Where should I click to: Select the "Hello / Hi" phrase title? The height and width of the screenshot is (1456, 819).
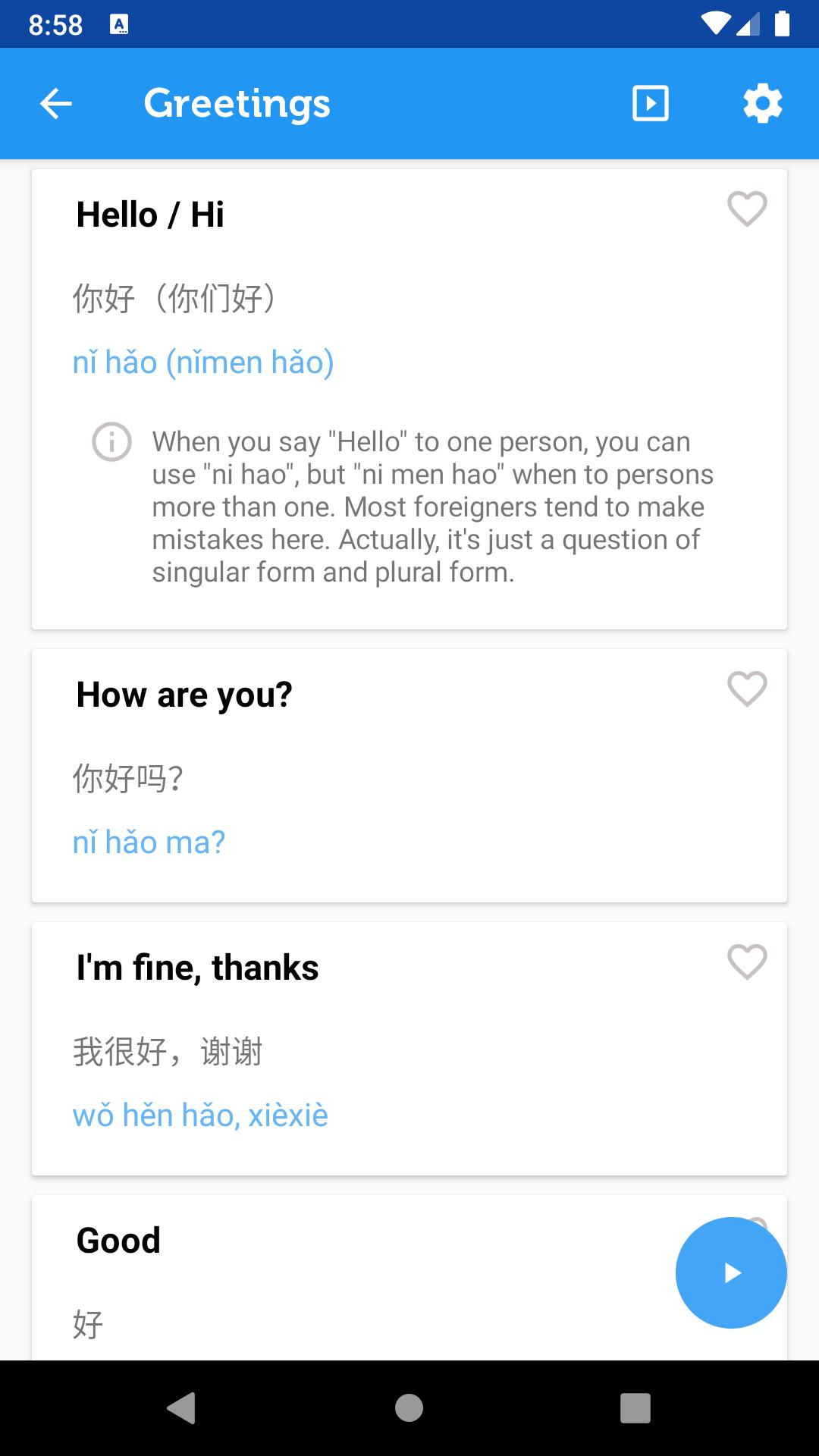150,215
